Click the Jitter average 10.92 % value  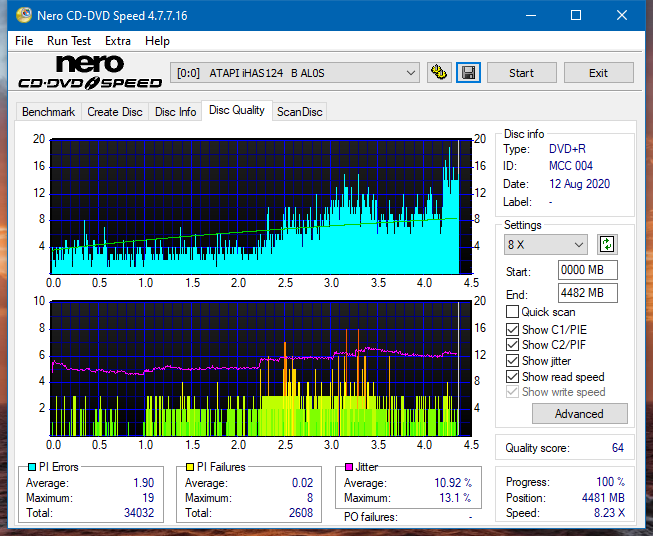coord(453,483)
